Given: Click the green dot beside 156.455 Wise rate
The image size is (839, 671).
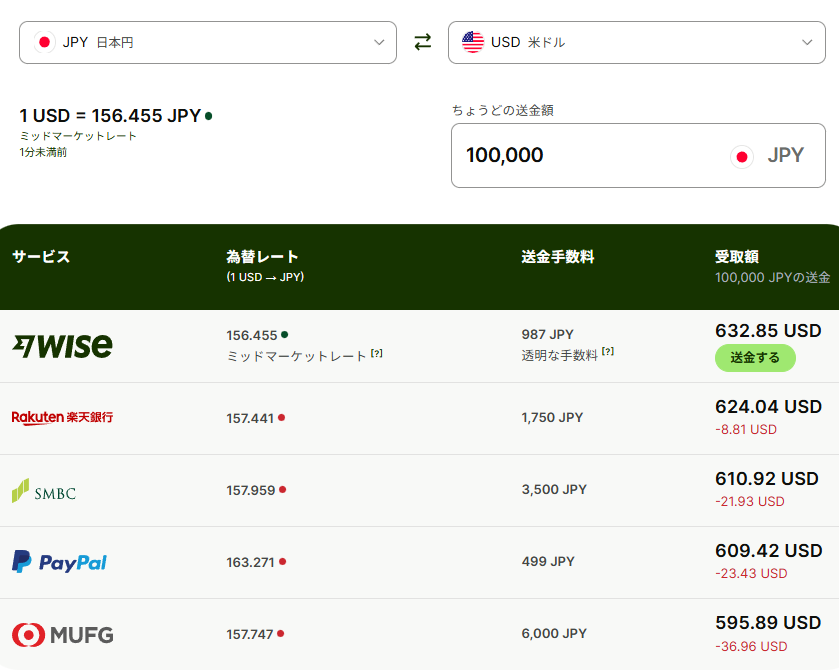Looking at the screenshot, I should click(285, 334).
